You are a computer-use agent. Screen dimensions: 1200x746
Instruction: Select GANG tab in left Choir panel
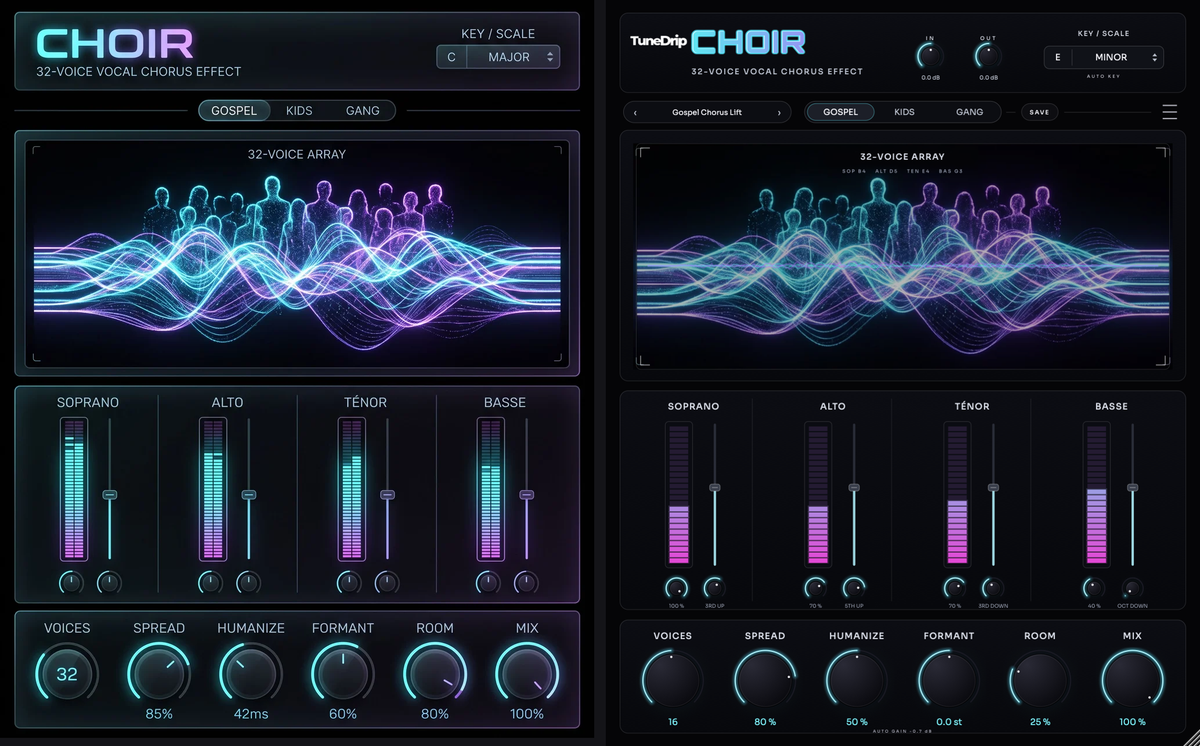[x=362, y=110]
